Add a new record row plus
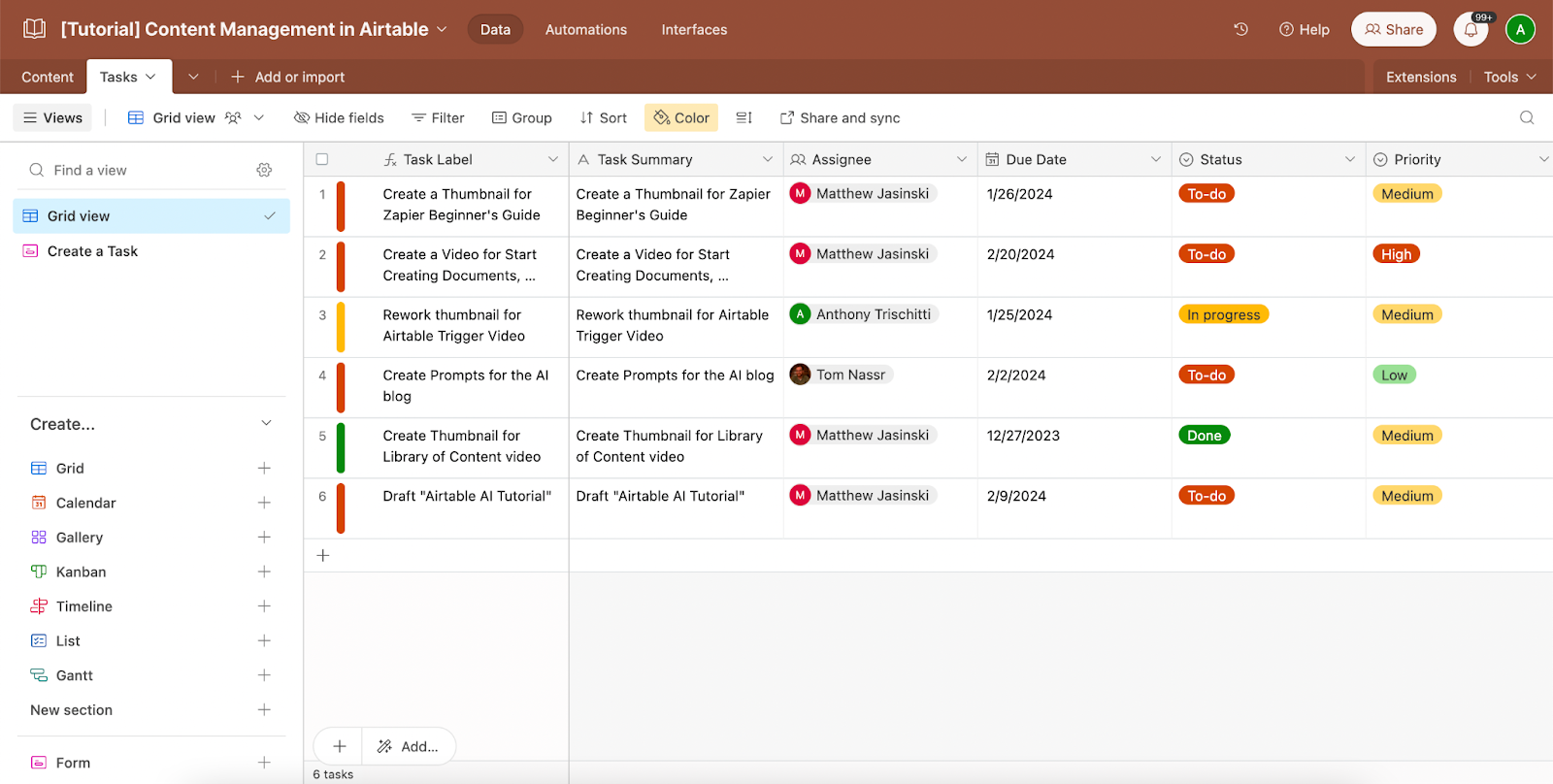The width and height of the screenshot is (1553, 784). [x=323, y=555]
